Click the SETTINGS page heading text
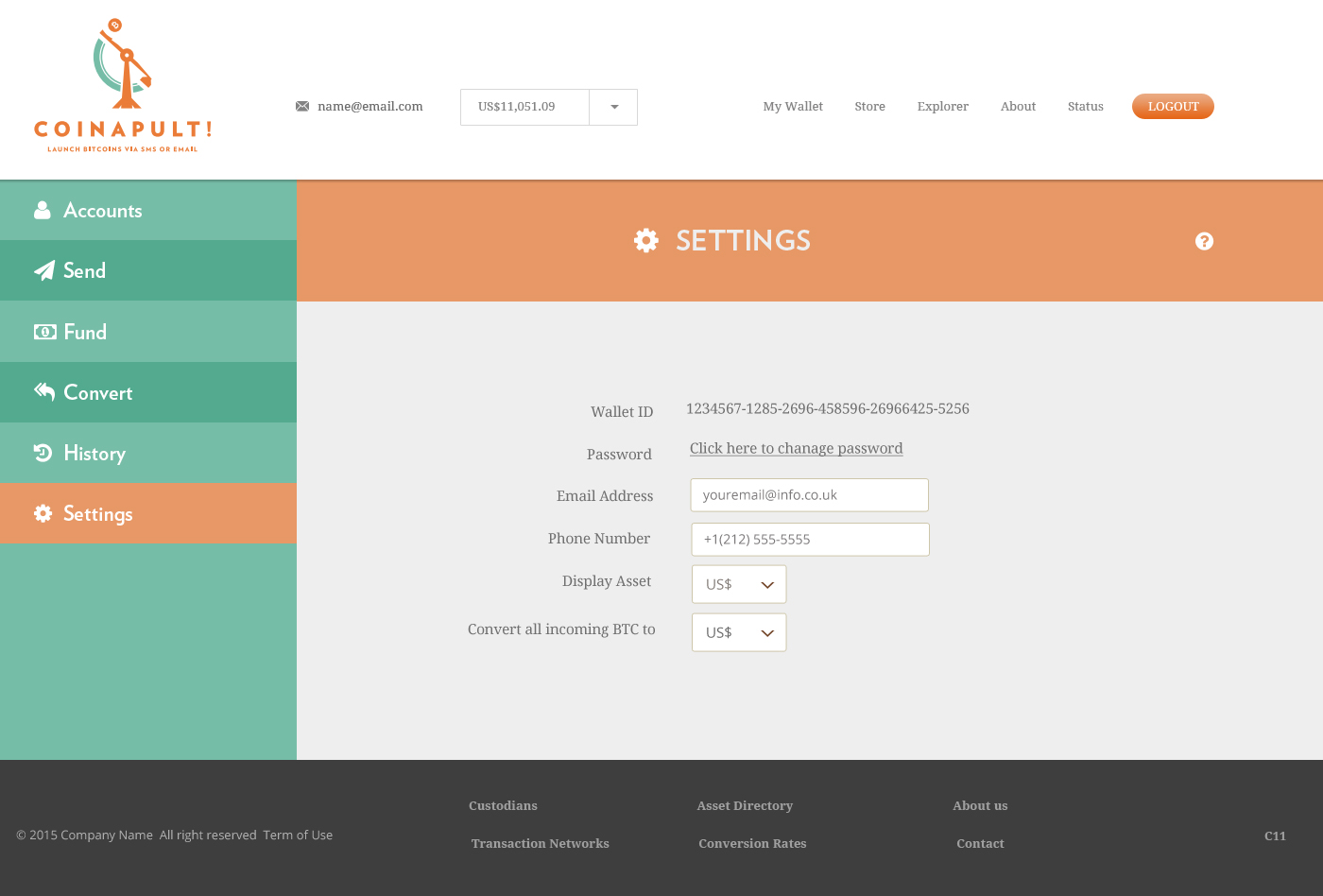Viewport: 1323px width, 896px height. click(x=743, y=240)
